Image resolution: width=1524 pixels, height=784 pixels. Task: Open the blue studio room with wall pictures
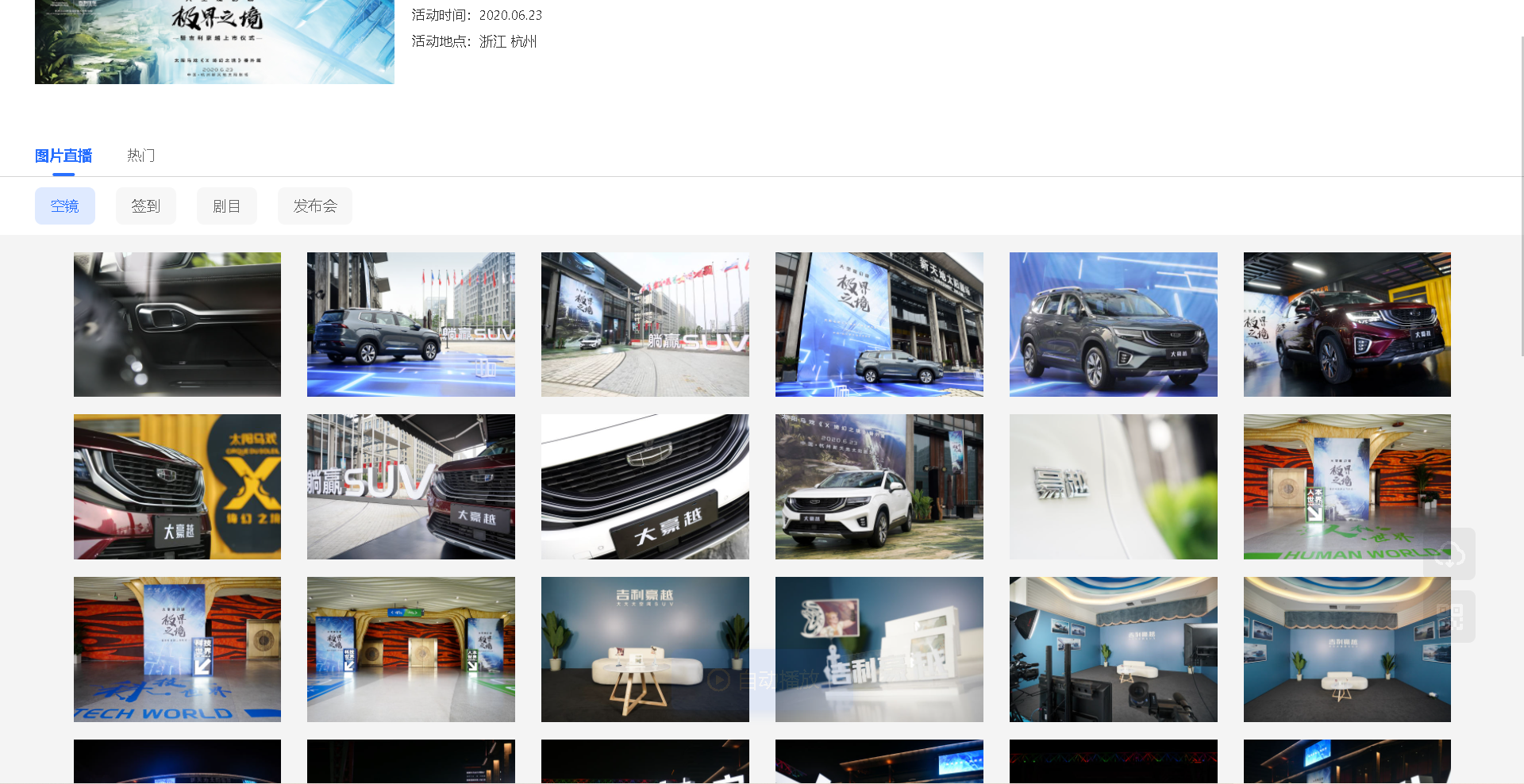click(1347, 649)
